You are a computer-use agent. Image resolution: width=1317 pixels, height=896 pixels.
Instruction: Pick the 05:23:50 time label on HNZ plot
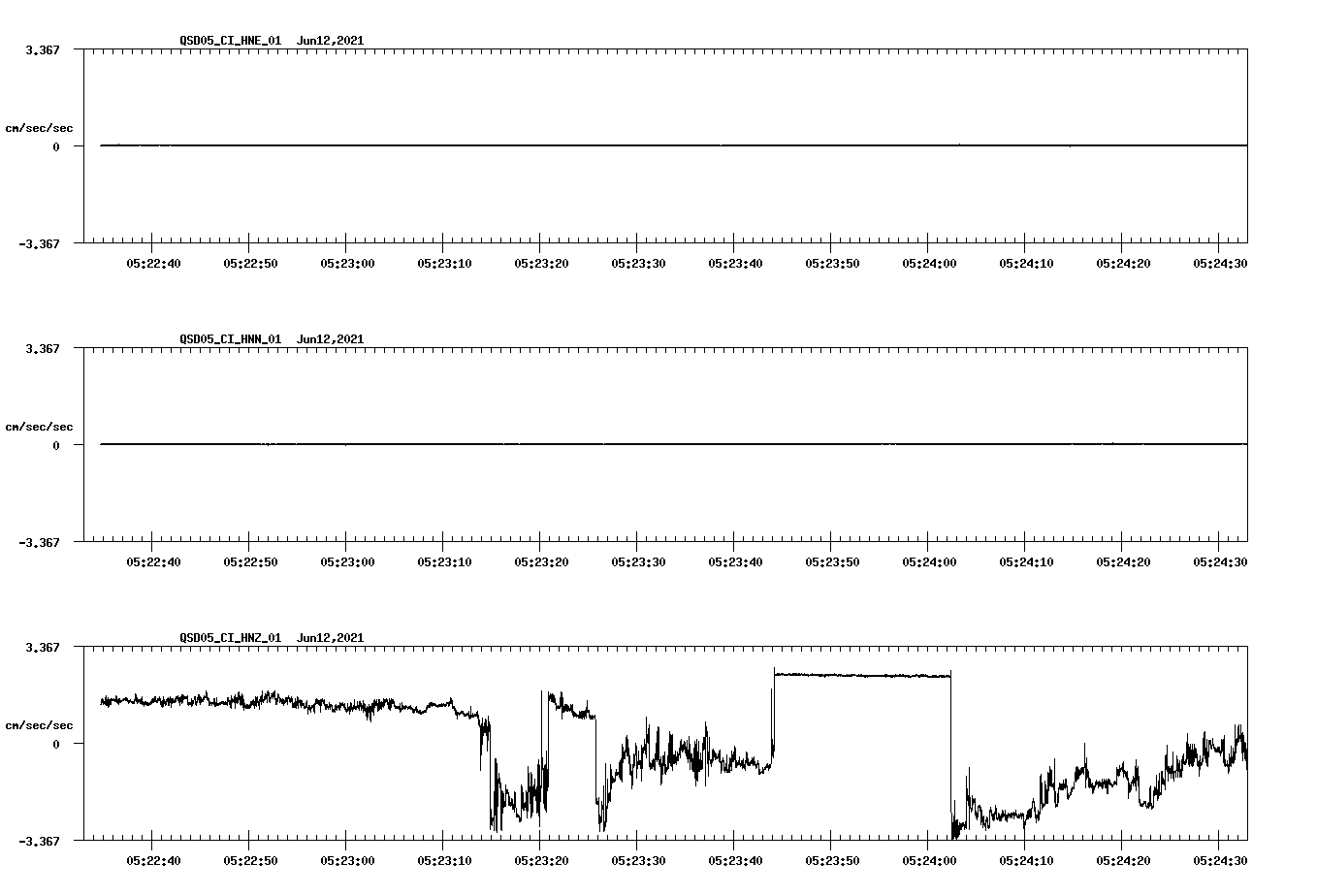[x=832, y=860]
